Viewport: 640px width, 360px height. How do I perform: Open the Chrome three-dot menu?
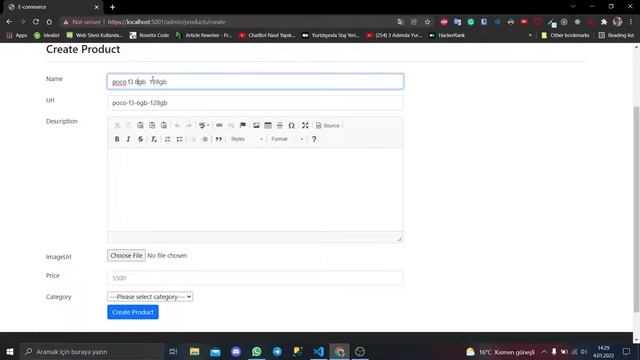click(x=631, y=22)
